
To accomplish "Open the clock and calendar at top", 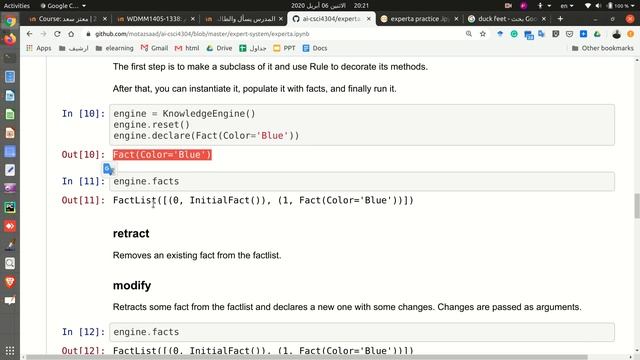I will [330, 6].
